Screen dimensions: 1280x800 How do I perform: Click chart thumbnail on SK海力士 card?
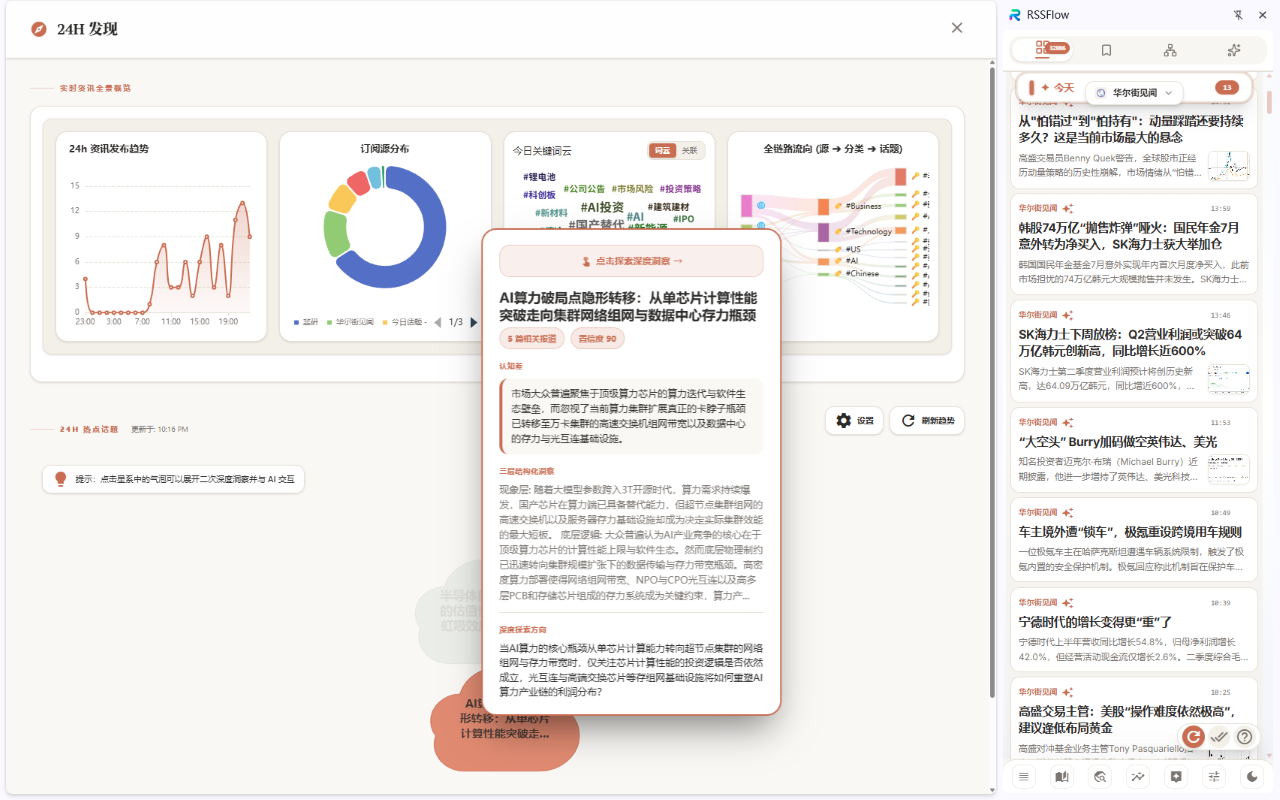point(1228,378)
